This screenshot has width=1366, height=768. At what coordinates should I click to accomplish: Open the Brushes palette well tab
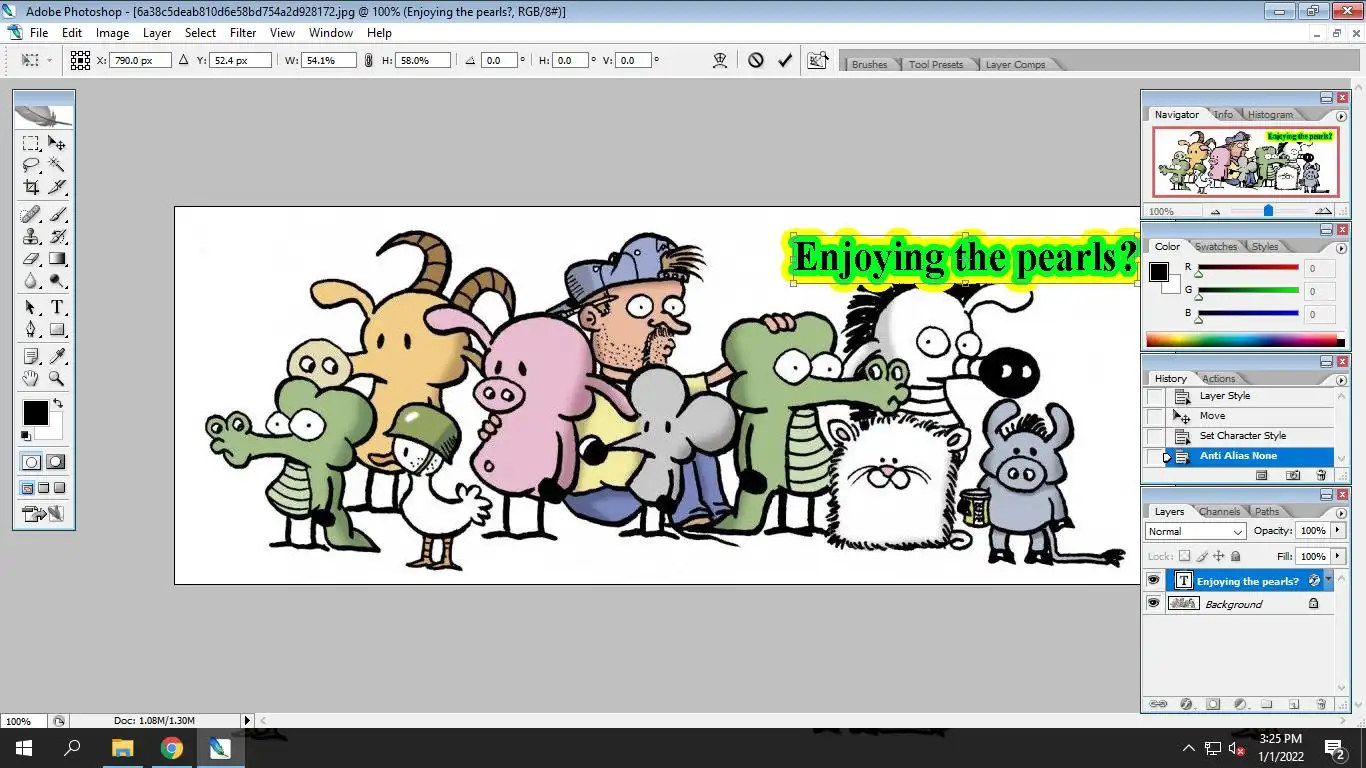(869, 64)
